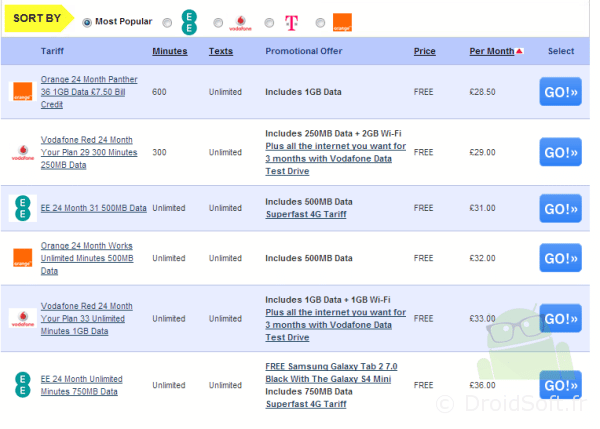Image resolution: width=600 pixels, height=429 pixels.
Task: Open Superfast 4G Tariff link in £36.00 row
Action: point(306,404)
